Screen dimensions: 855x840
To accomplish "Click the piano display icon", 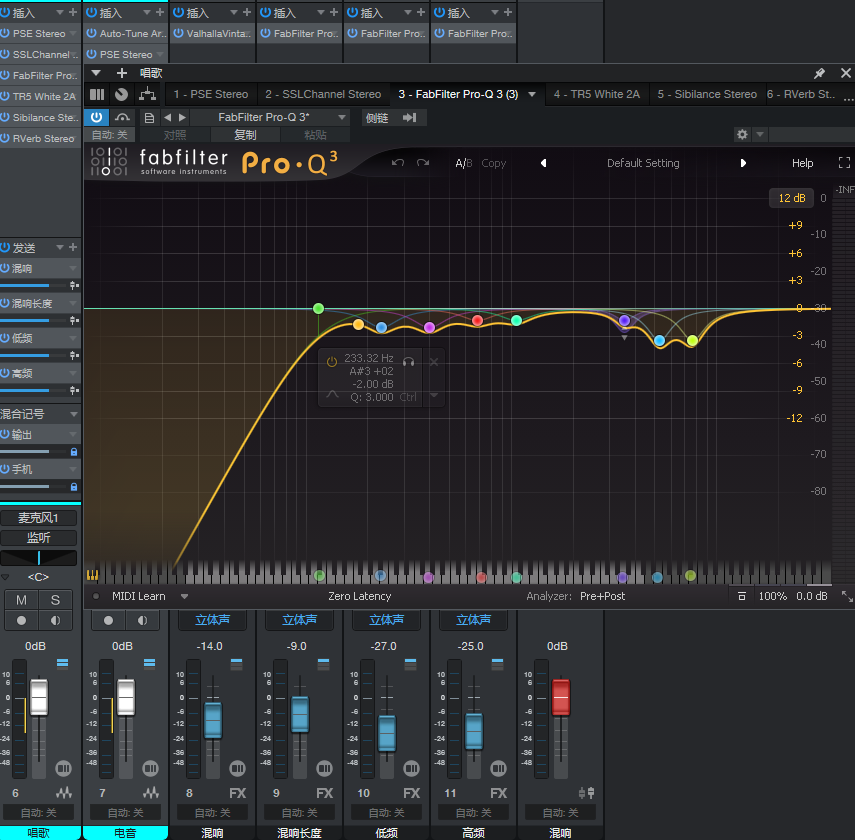I will pyautogui.click(x=92, y=574).
